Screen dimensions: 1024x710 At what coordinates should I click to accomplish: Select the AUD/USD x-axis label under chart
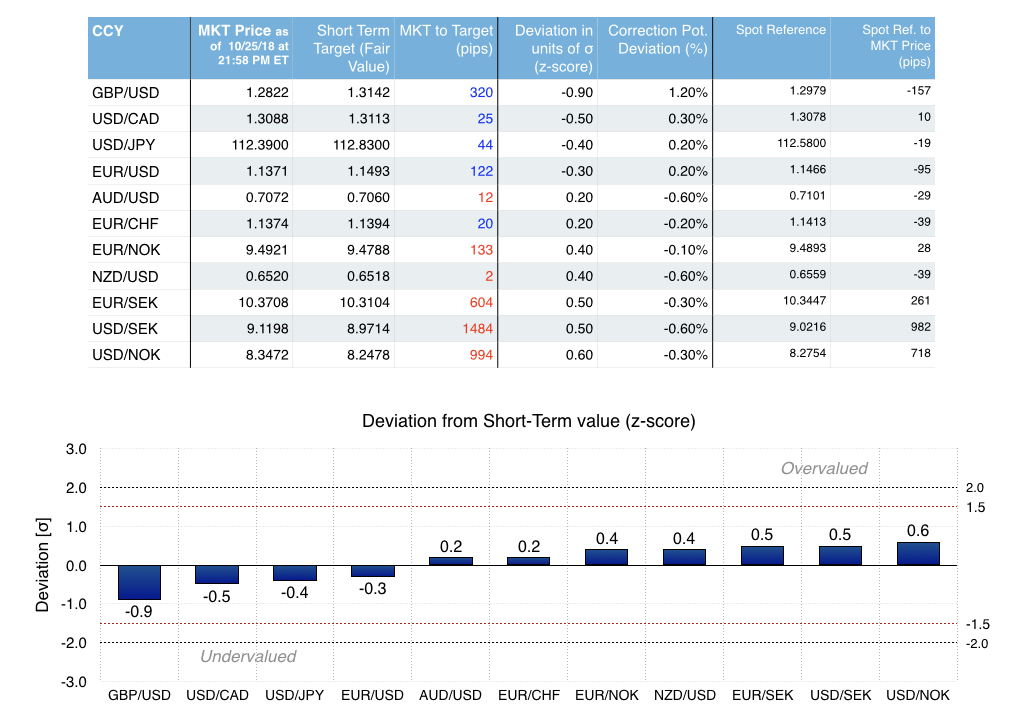(x=451, y=695)
